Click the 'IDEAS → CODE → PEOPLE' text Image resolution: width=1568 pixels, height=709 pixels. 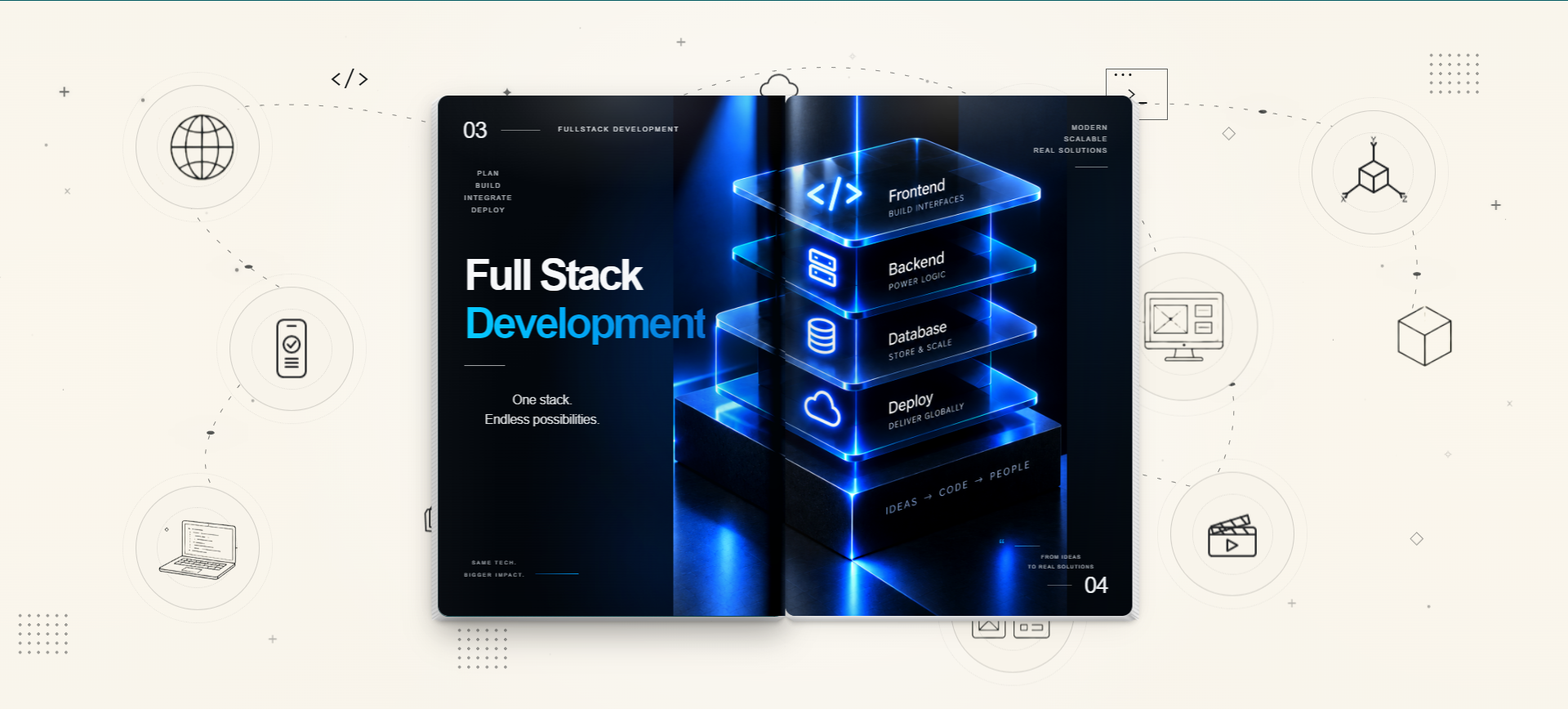957,488
